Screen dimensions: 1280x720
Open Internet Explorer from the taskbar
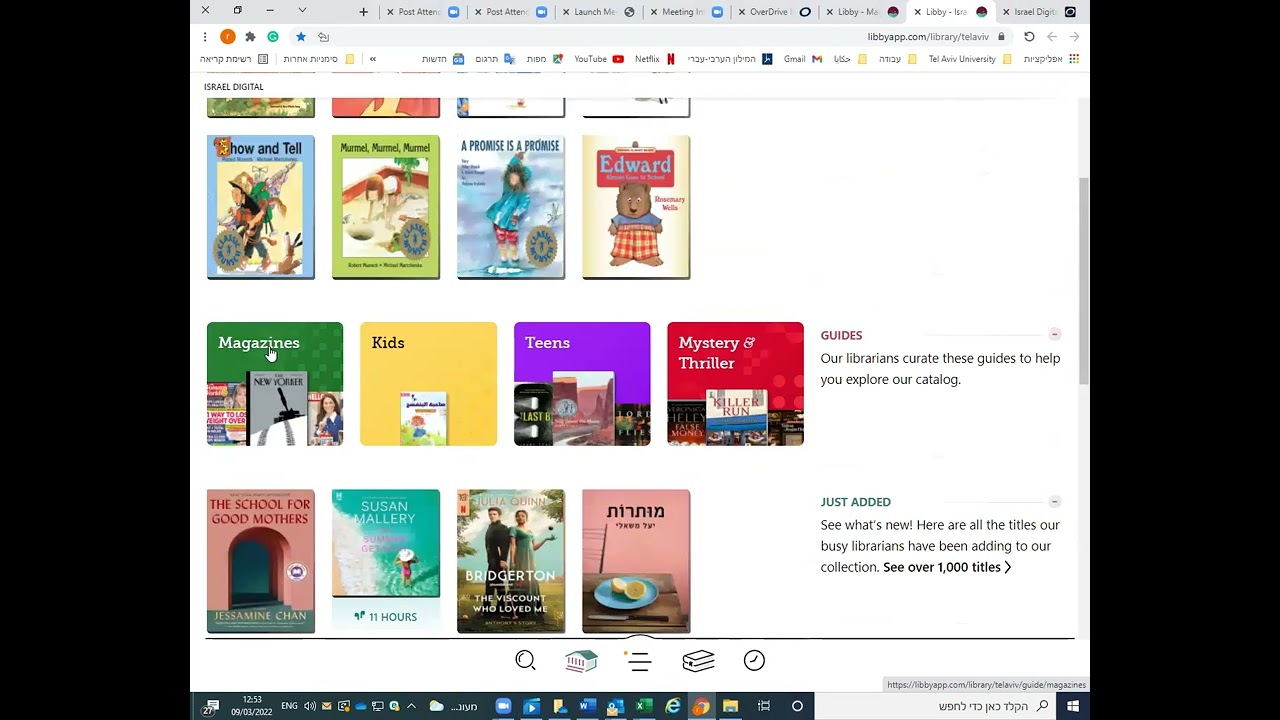click(x=673, y=706)
